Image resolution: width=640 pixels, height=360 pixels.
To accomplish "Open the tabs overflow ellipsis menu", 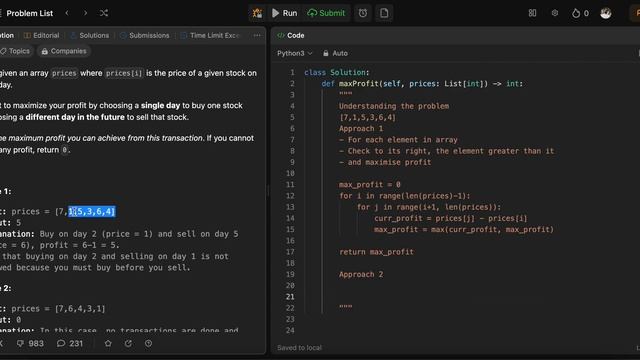I will point(257,36).
